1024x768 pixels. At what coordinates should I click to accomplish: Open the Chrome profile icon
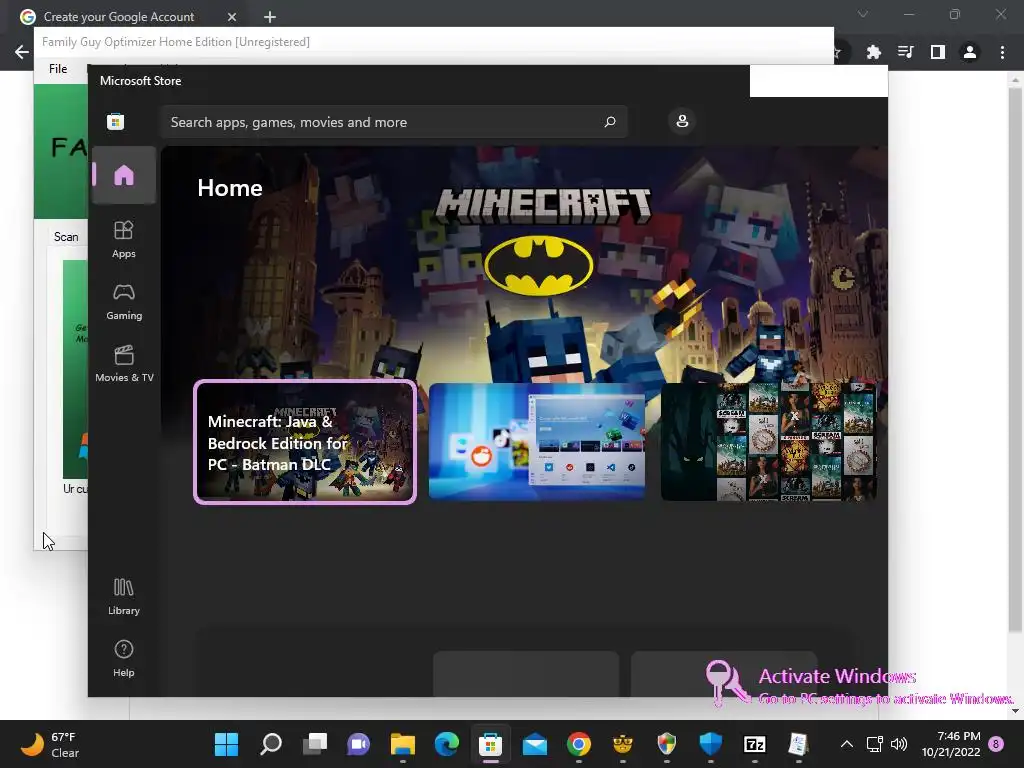point(970,52)
